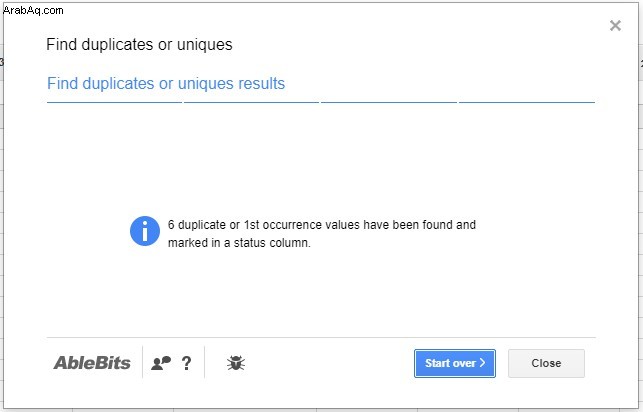Select the fourth wizard step progress segment

pos(527,102)
